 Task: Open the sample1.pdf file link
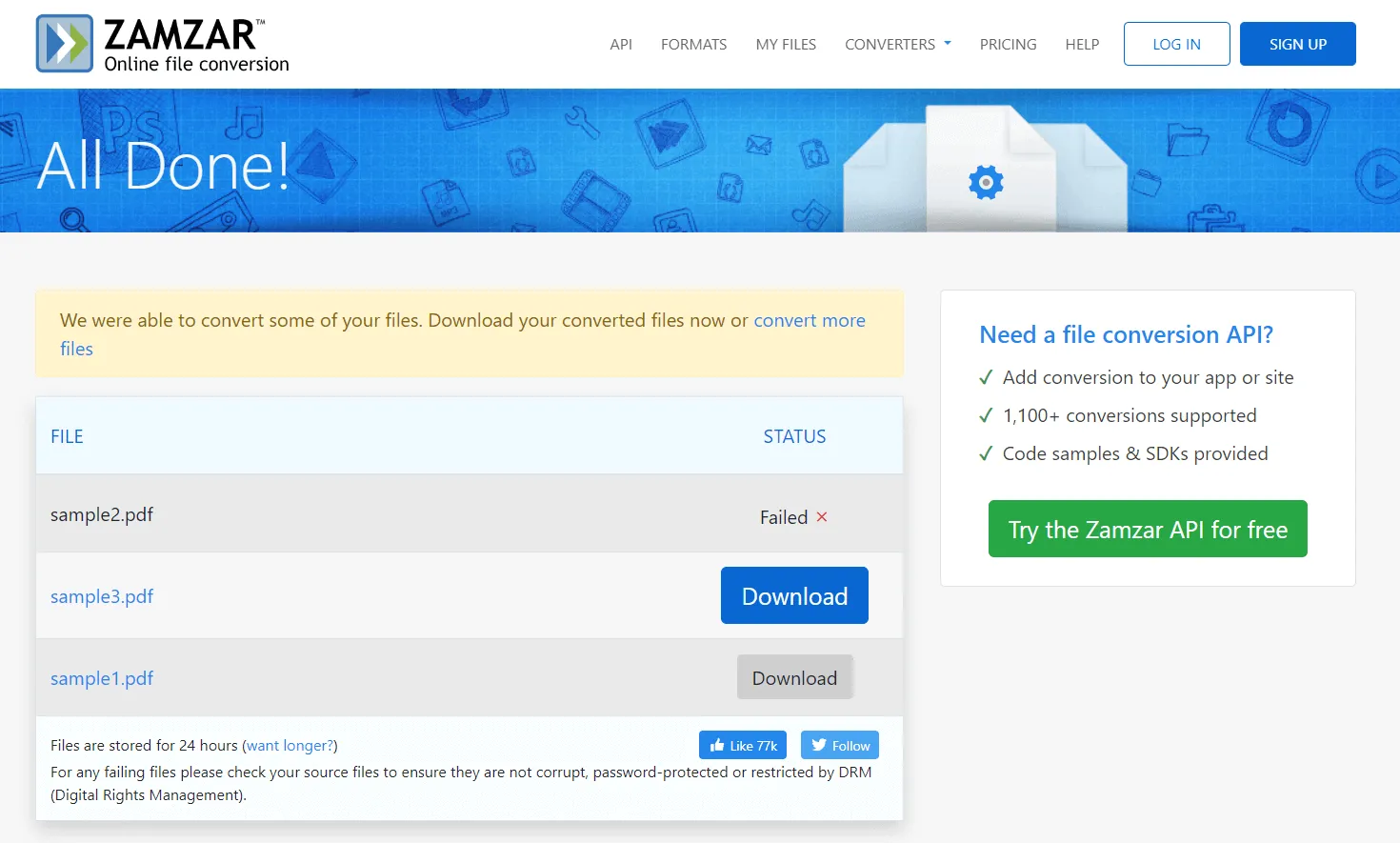(x=102, y=678)
